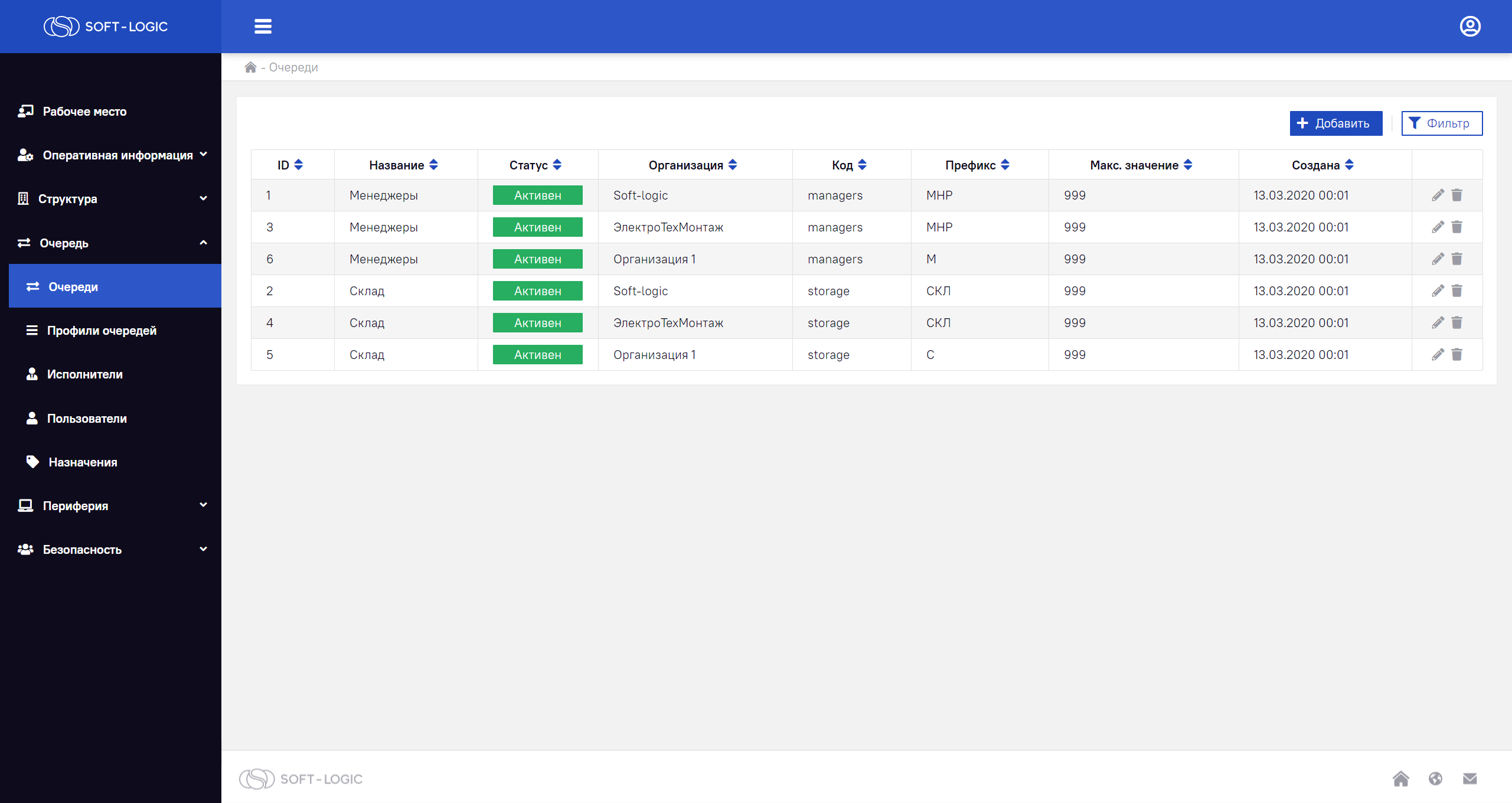Click Активен badge for Склад ID 5
The width and height of the screenshot is (1512, 803).
(537, 355)
